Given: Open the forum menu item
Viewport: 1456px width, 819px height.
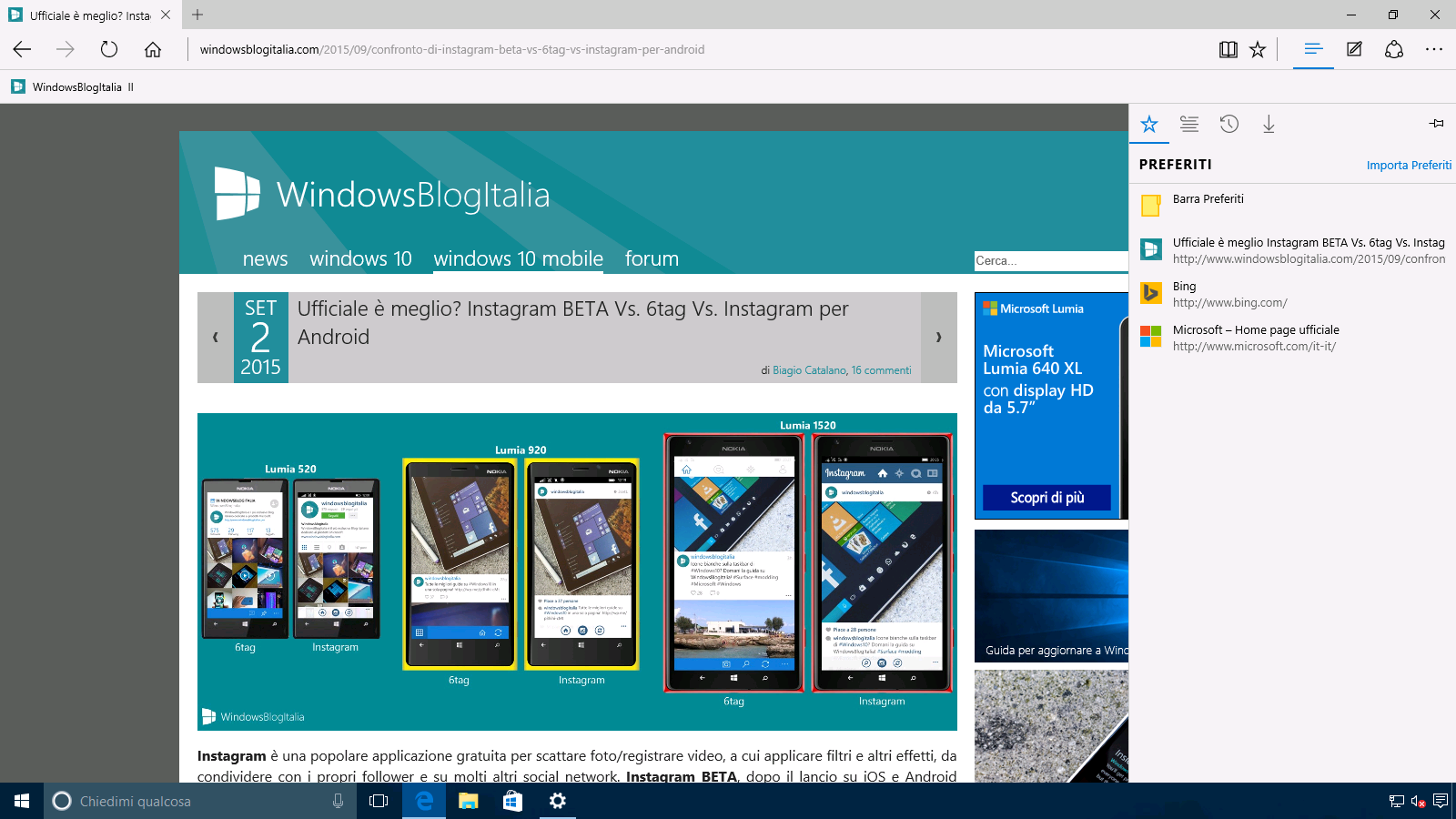Looking at the screenshot, I should pyautogui.click(x=652, y=258).
